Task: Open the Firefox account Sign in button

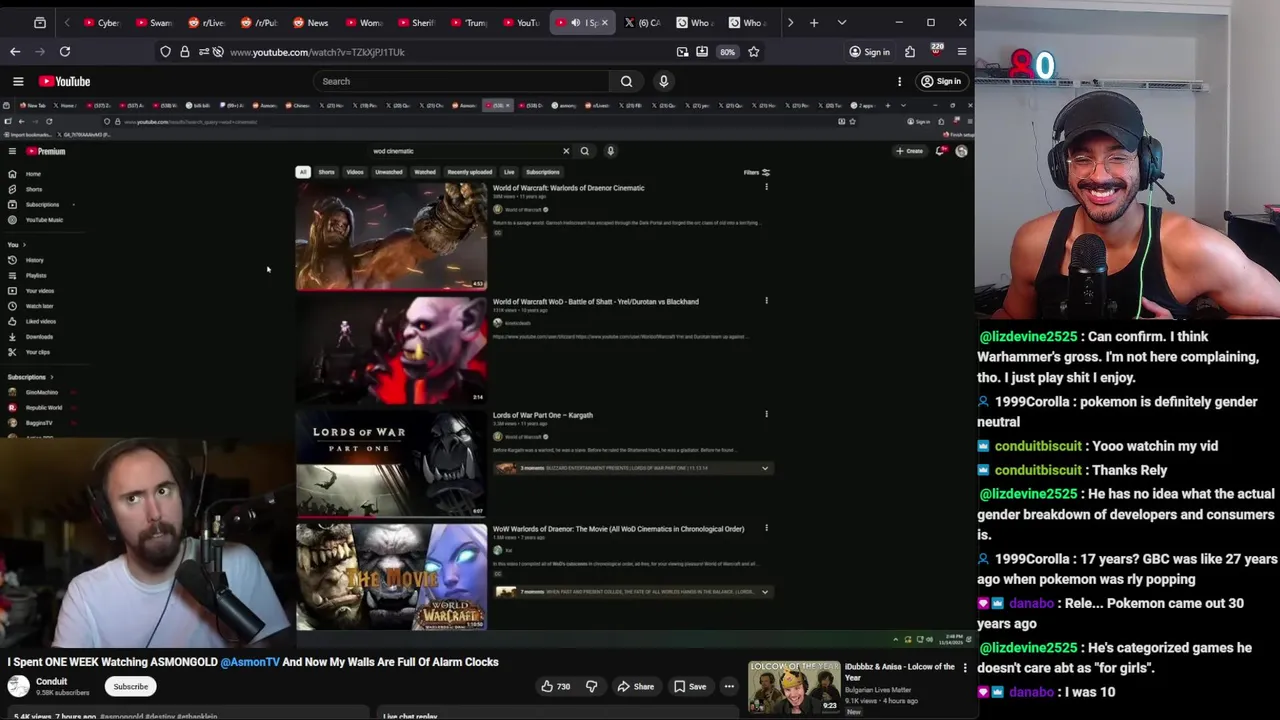Action: point(869,52)
